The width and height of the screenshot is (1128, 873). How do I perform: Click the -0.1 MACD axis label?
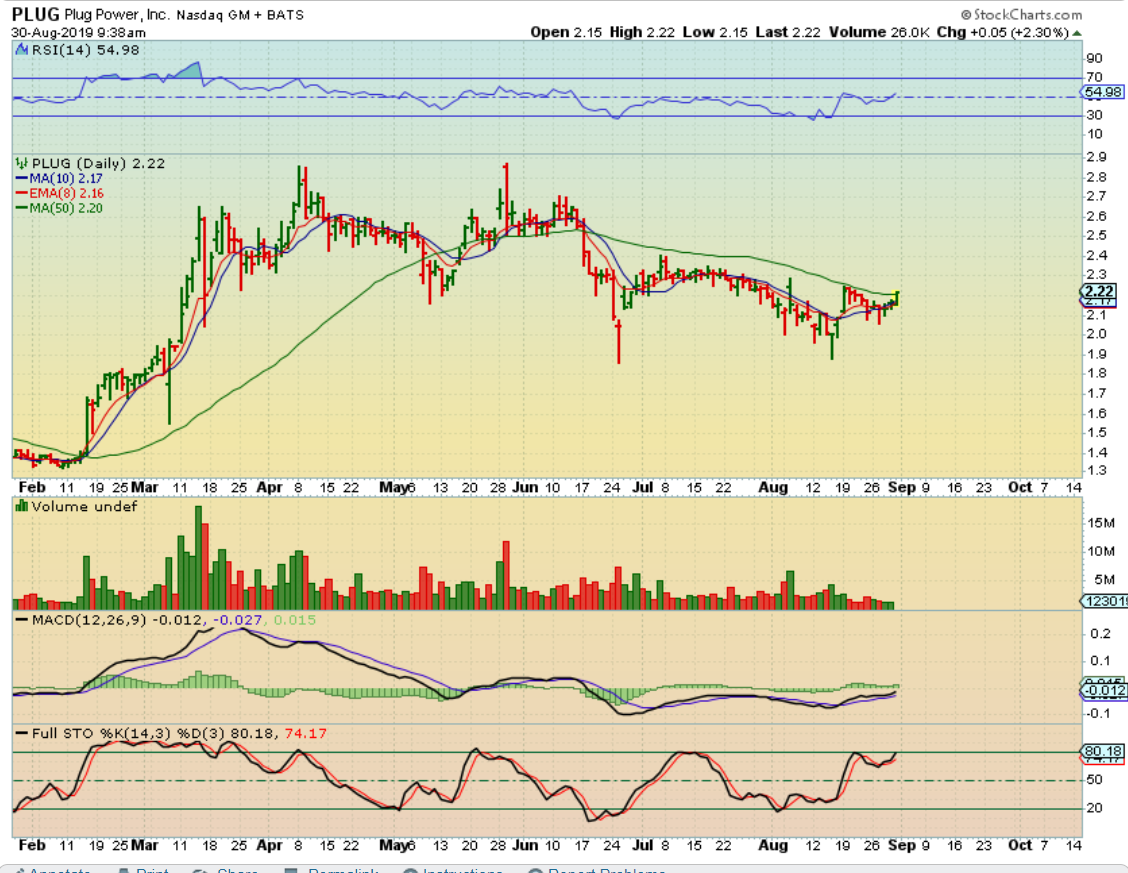(x=1099, y=713)
